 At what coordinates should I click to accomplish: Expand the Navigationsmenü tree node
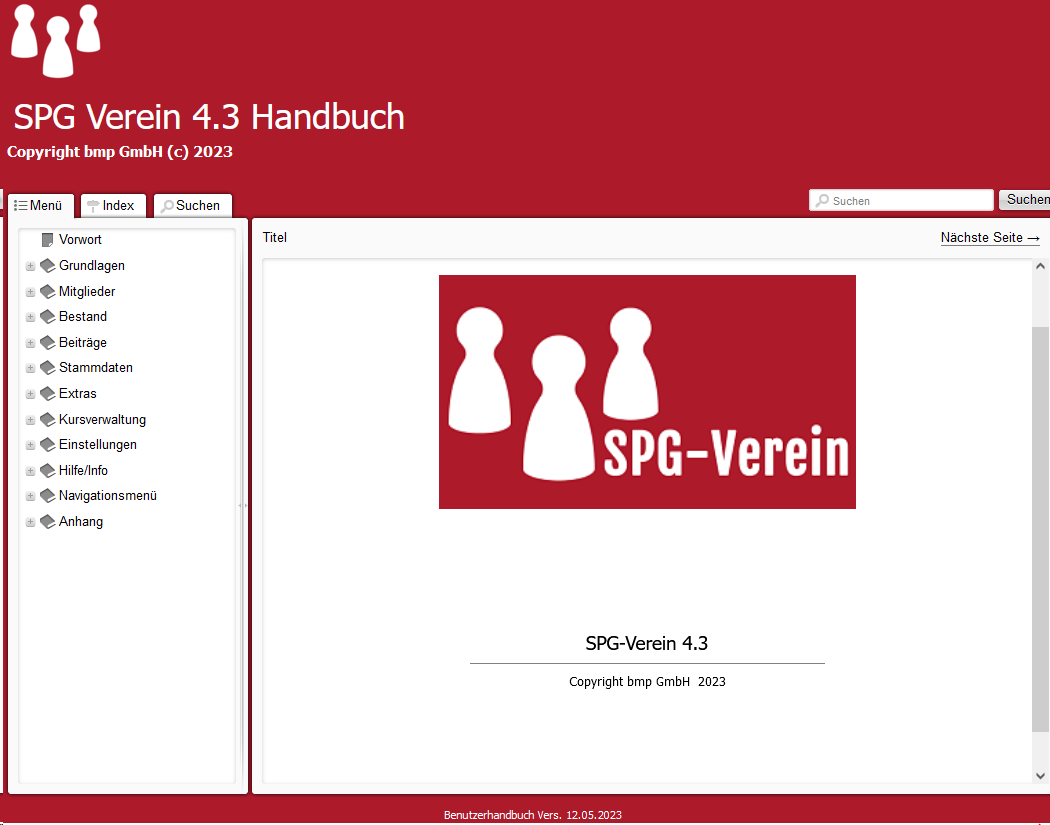[30, 497]
